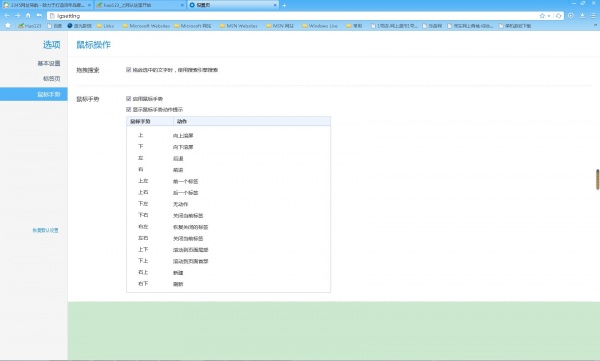Viewport: 600px width, 361px height.
Task: Expand the Windows Live bookmark folder
Action: [320, 26]
